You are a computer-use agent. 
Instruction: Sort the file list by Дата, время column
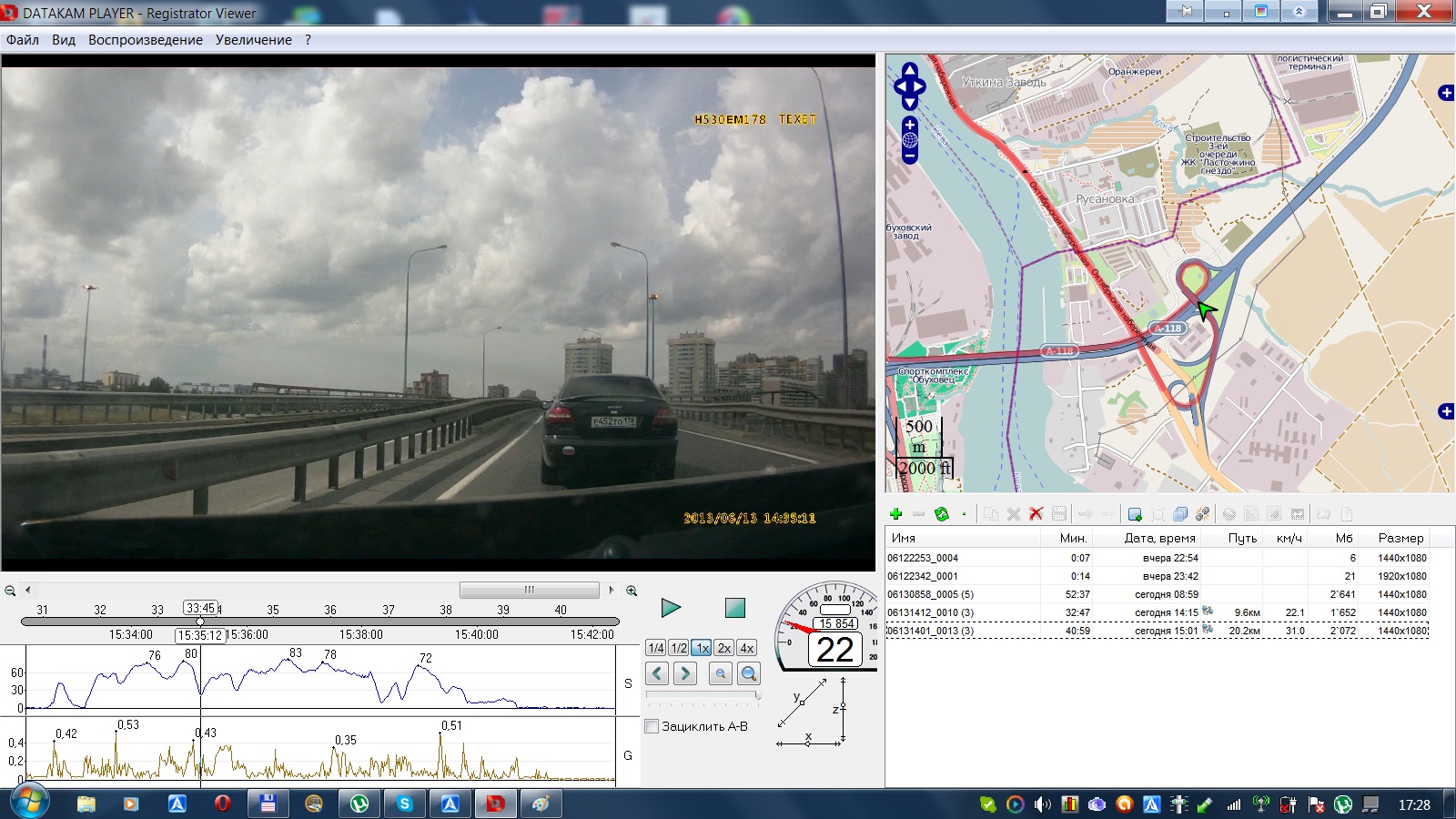point(1159,538)
